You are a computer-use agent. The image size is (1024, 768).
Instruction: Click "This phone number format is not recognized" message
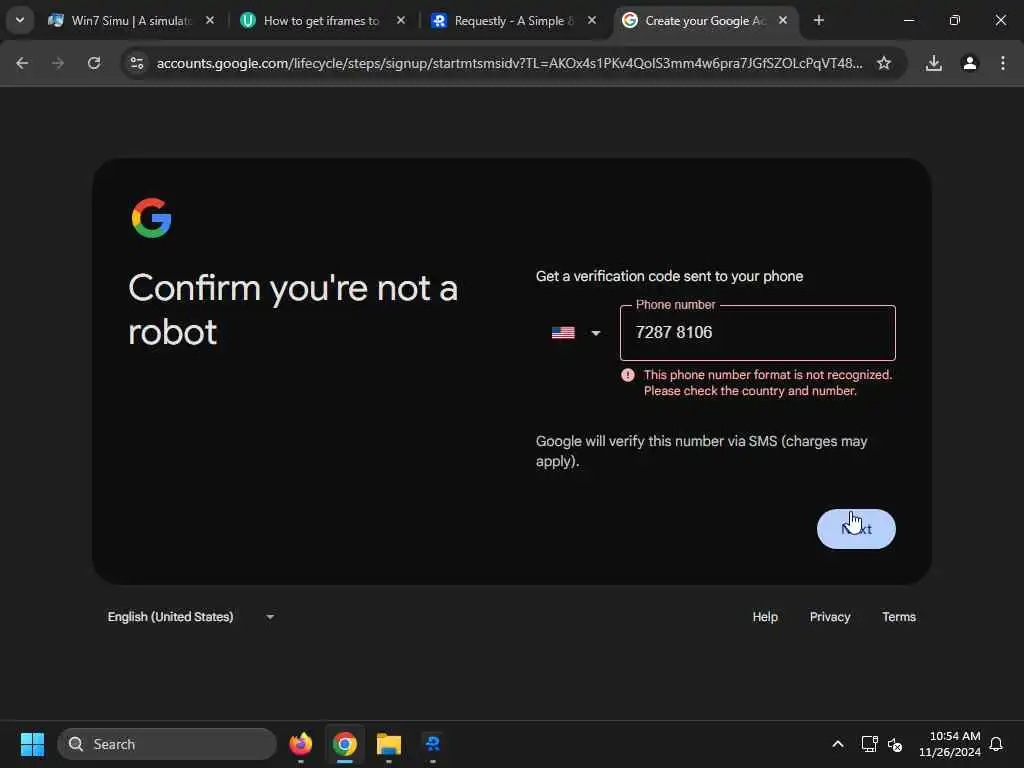tap(768, 383)
